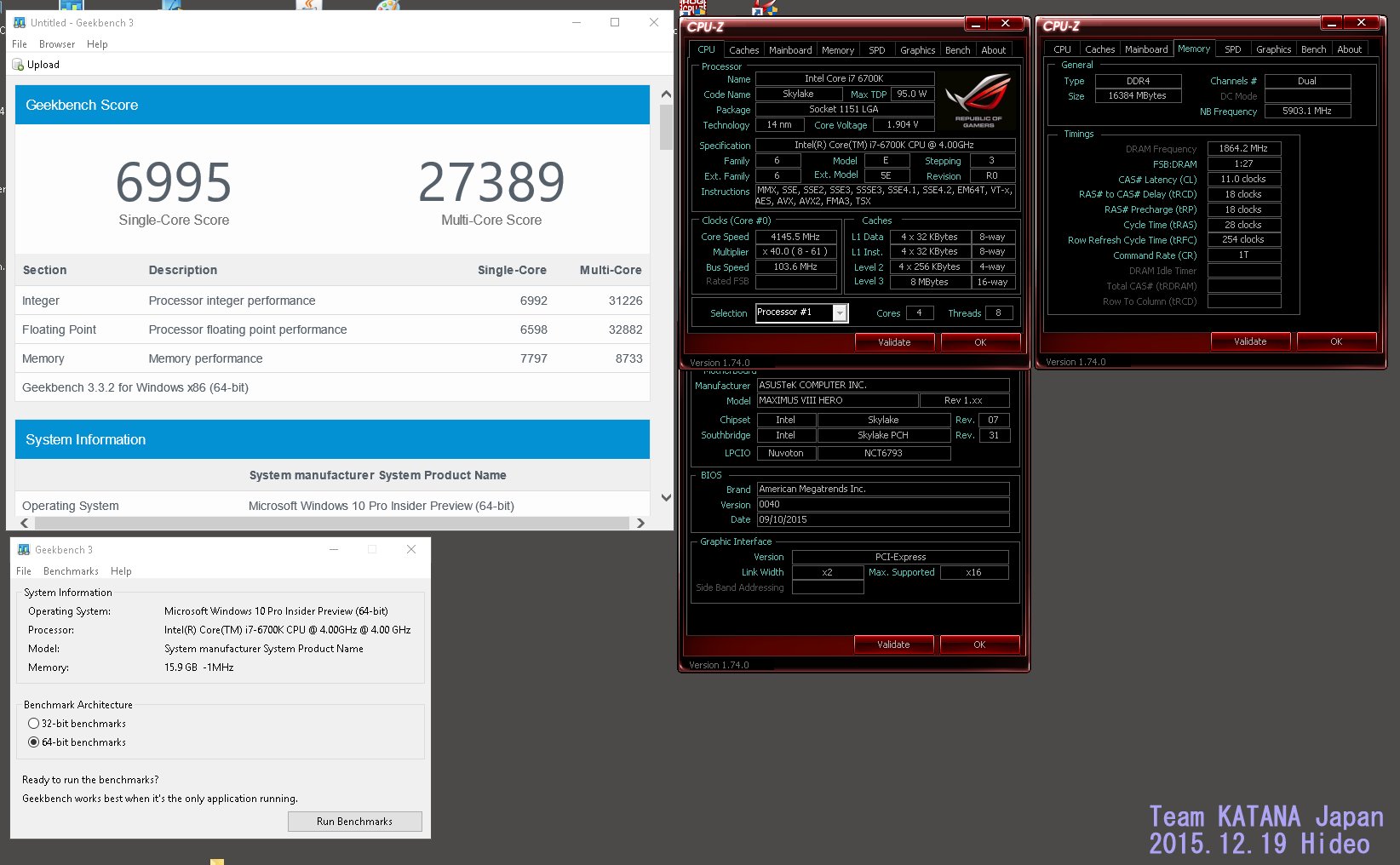Click the memory Size 16384 MBytes field
The image size is (1400, 865).
click(1138, 95)
